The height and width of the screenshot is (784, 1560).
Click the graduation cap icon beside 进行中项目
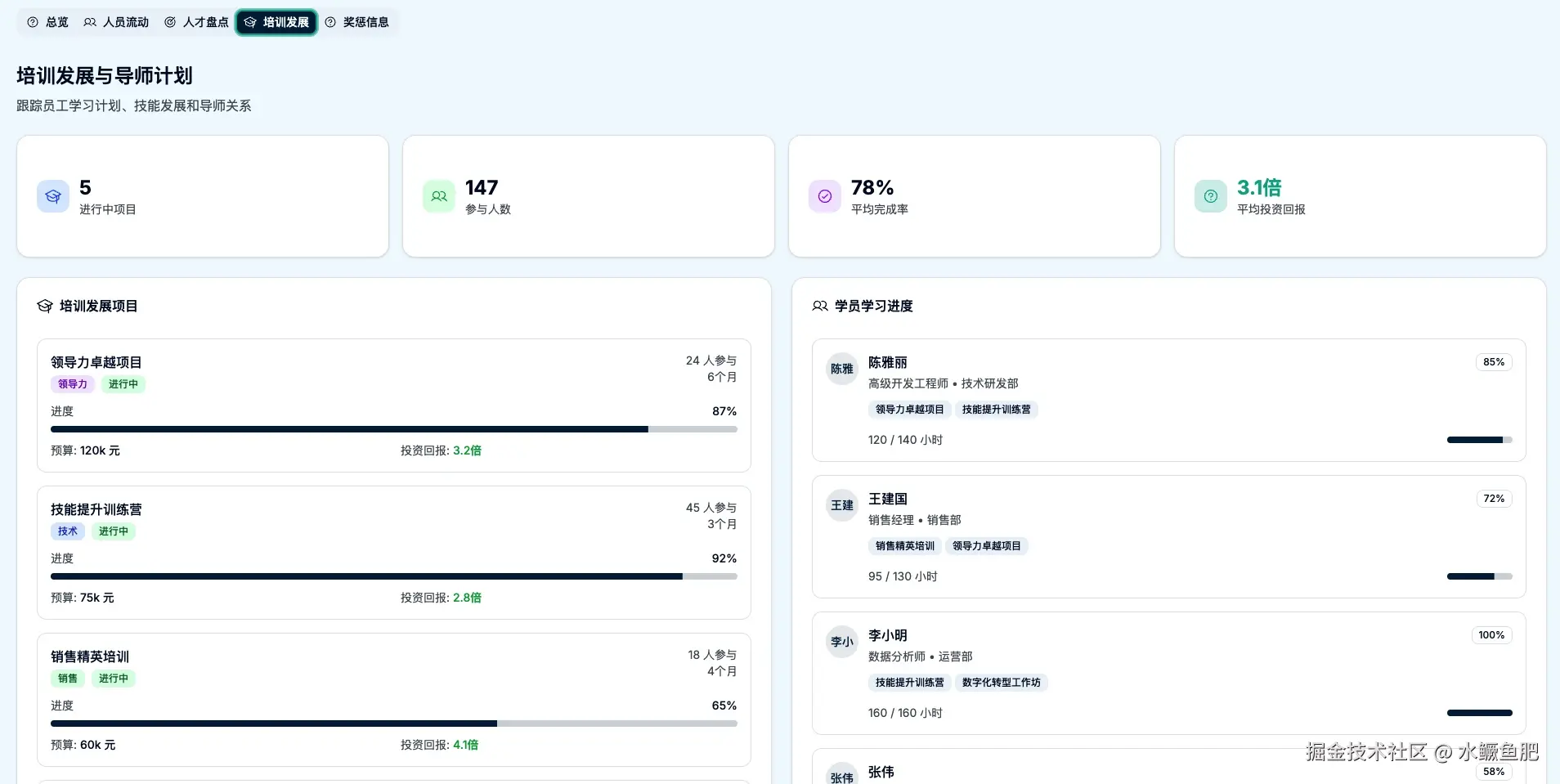pos(53,196)
